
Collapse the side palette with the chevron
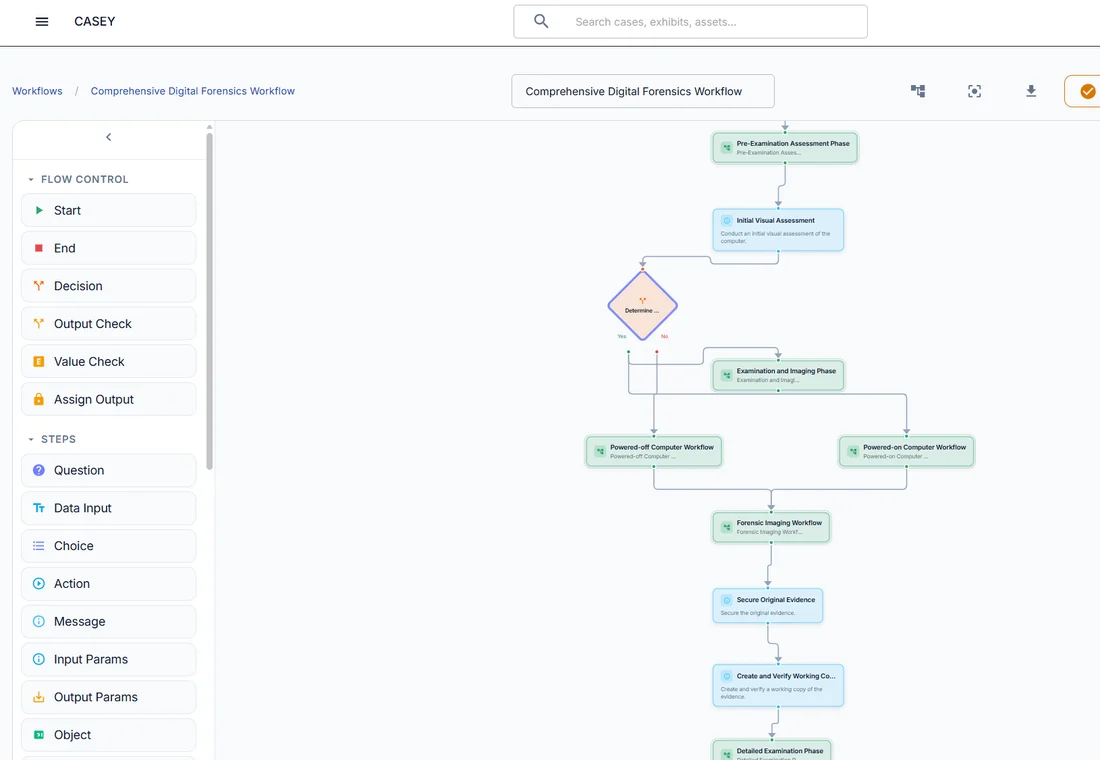point(109,137)
